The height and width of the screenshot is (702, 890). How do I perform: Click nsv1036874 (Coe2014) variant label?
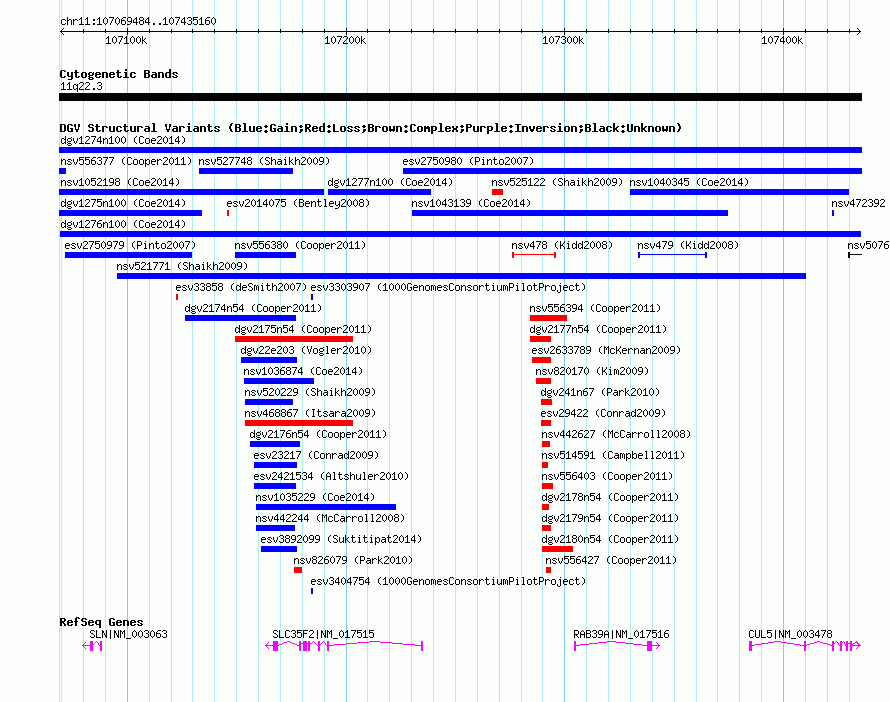coord(303,371)
